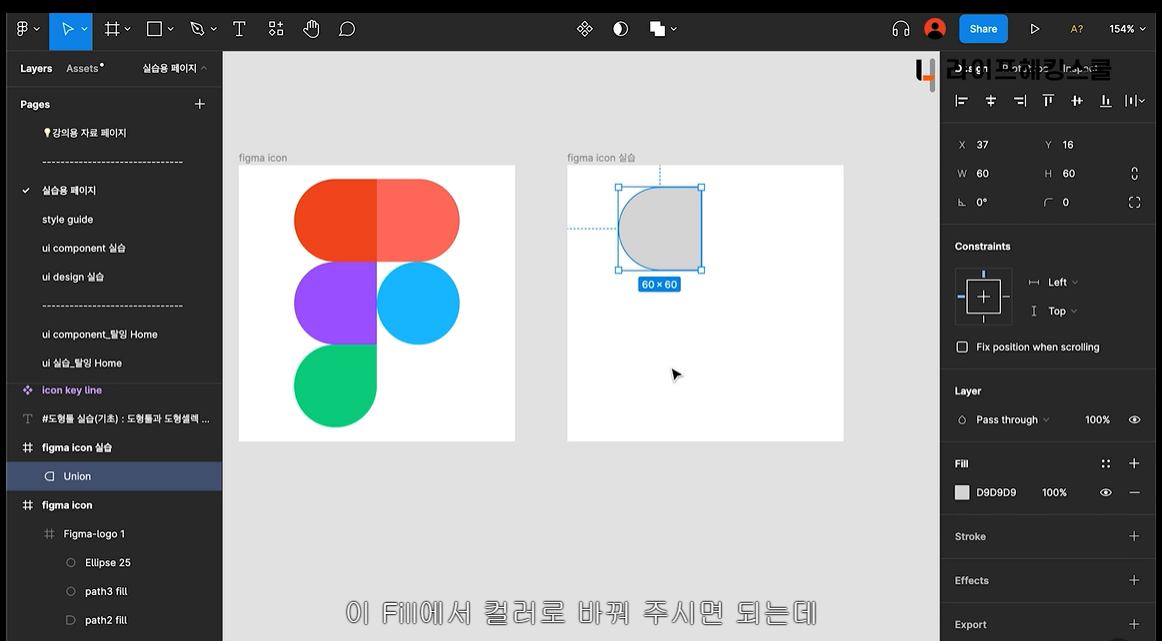Open the ui design 실습 page
This screenshot has height=641, width=1162.
73,277
